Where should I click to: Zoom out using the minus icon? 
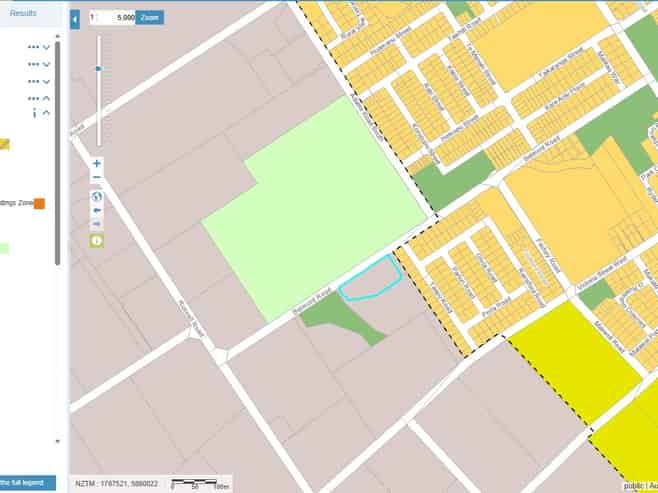pyautogui.click(x=97, y=177)
